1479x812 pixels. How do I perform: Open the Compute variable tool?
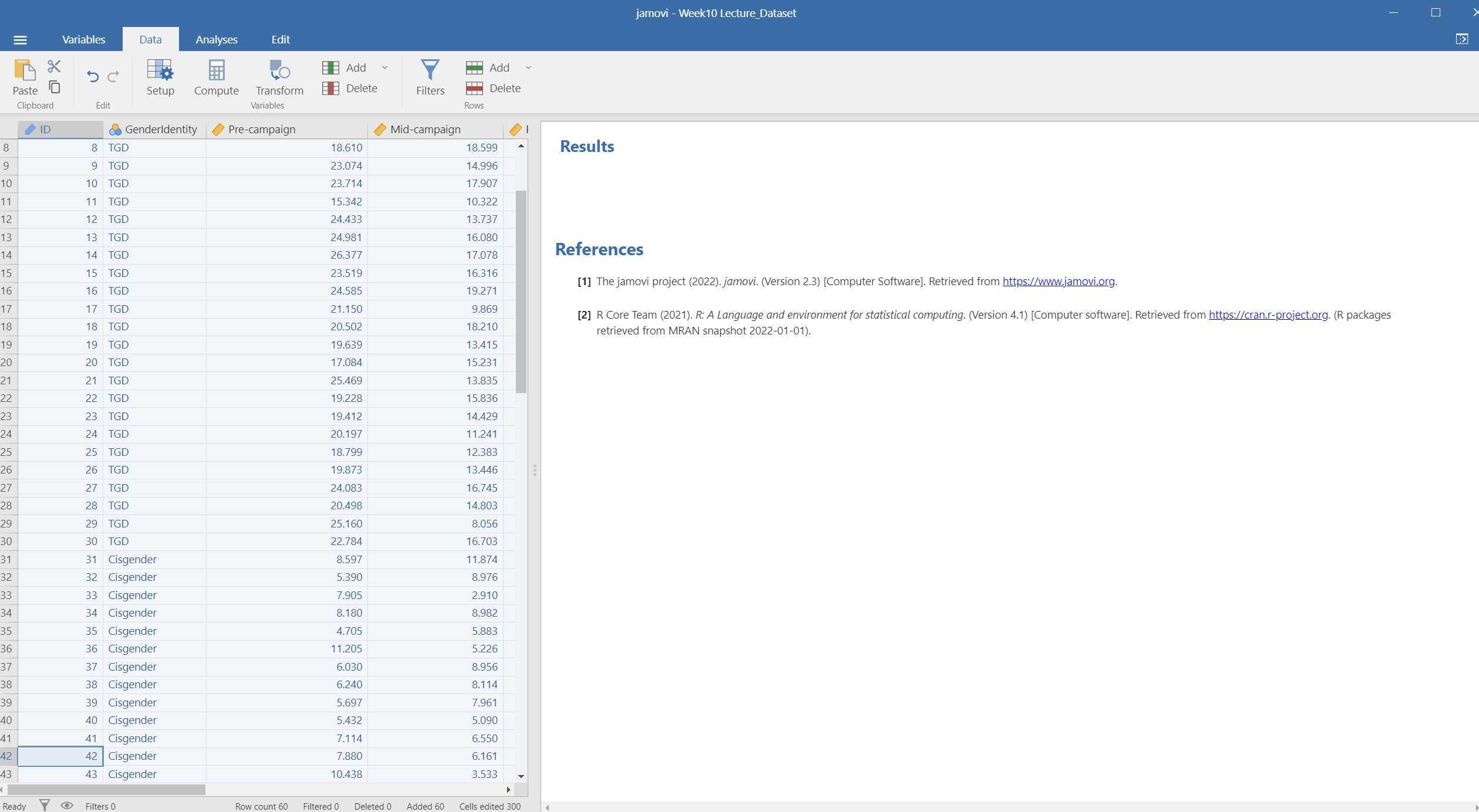coord(216,78)
